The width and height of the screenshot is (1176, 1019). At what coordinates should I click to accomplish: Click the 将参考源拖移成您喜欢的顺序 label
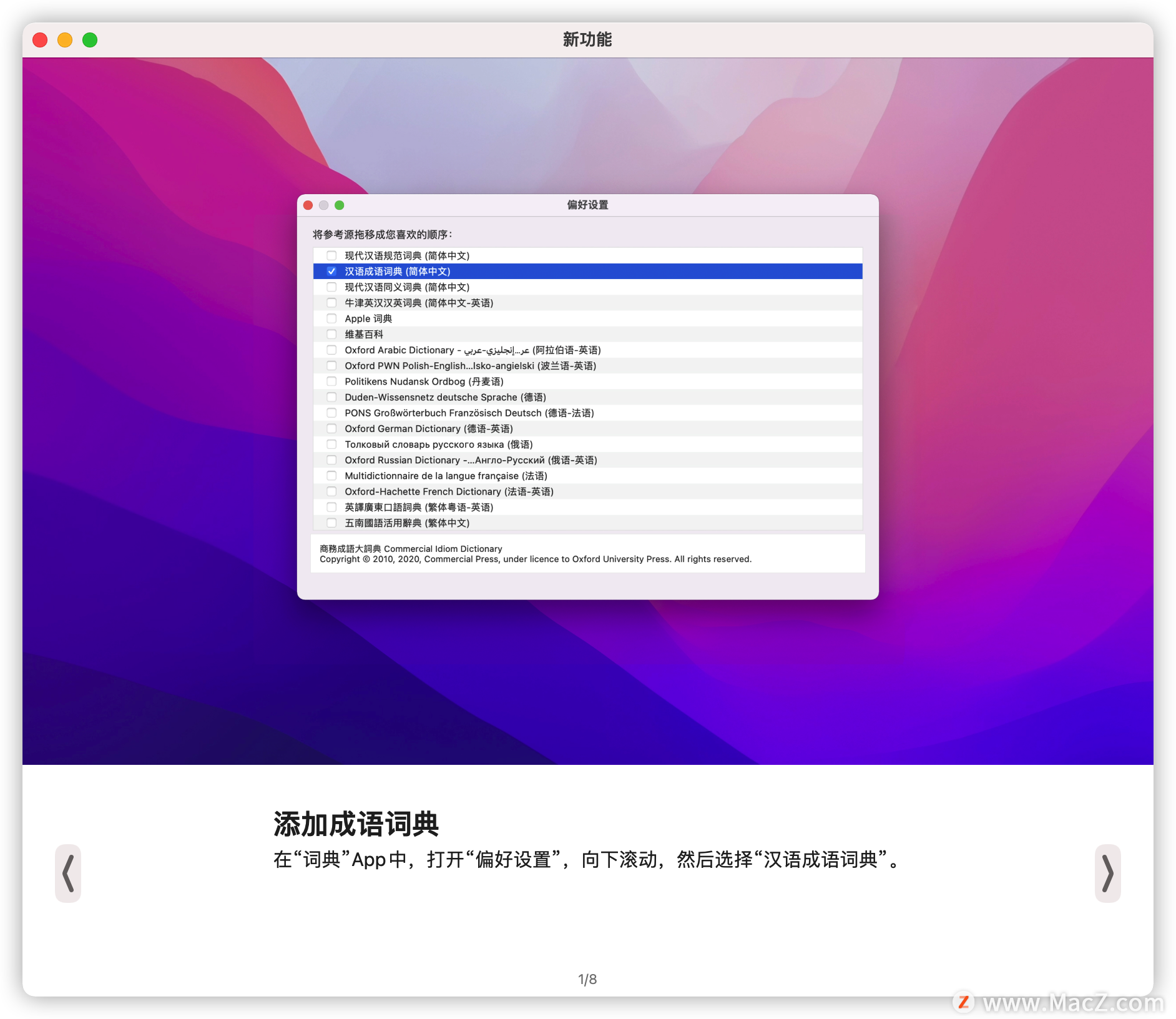click(x=382, y=234)
